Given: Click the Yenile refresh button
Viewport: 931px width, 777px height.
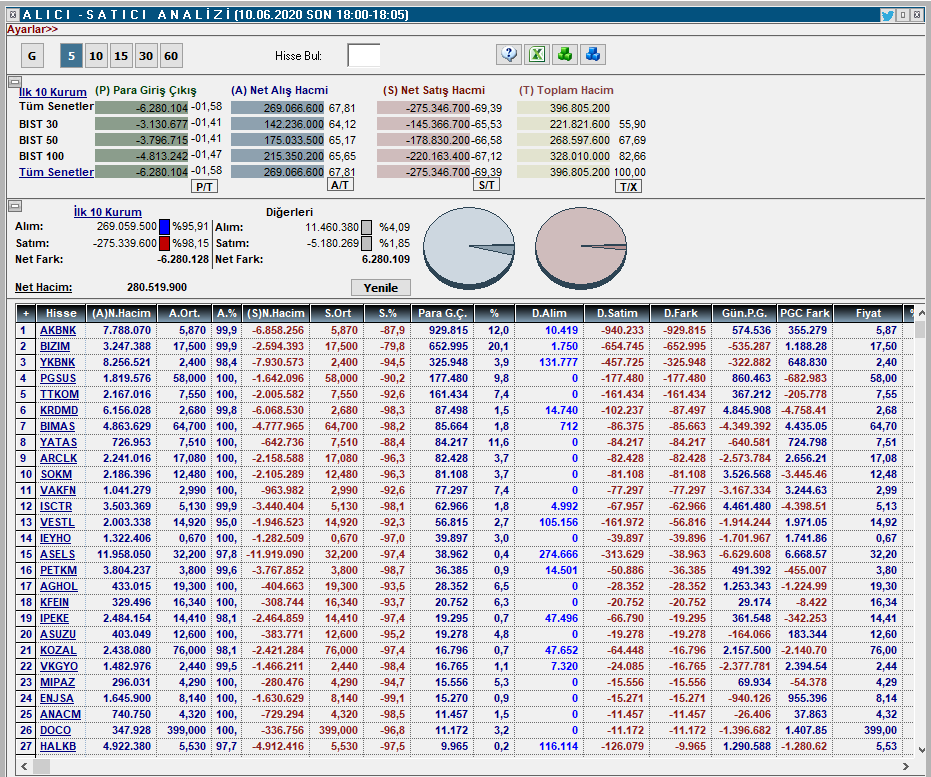Looking at the screenshot, I should click(x=381, y=287).
